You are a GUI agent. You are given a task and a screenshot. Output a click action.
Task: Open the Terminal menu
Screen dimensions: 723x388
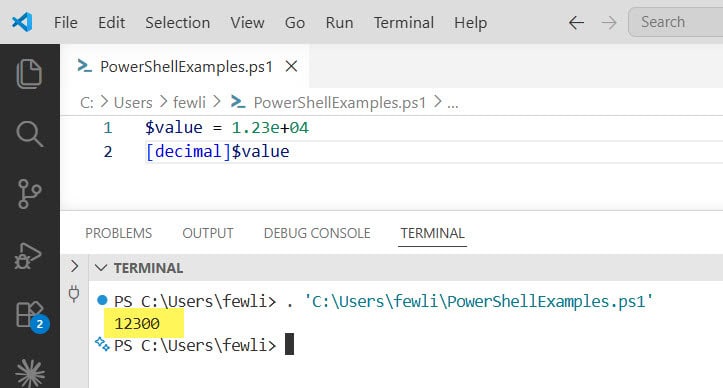[403, 22]
